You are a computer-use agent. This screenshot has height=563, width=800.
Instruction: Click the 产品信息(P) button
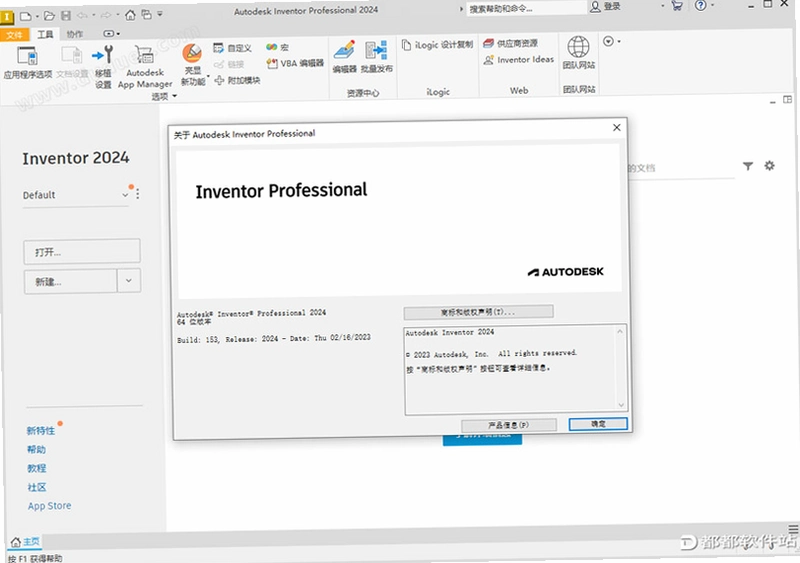(x=508, y=425)
